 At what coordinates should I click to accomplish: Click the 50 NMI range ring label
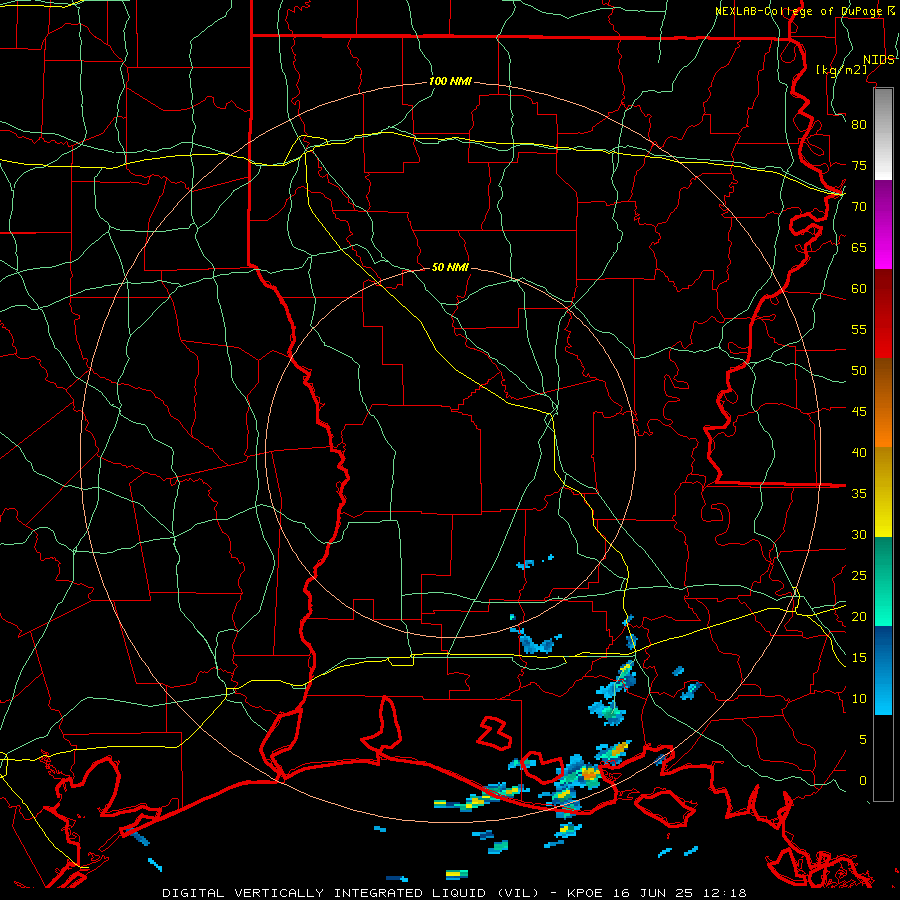[x=450, y=267]
